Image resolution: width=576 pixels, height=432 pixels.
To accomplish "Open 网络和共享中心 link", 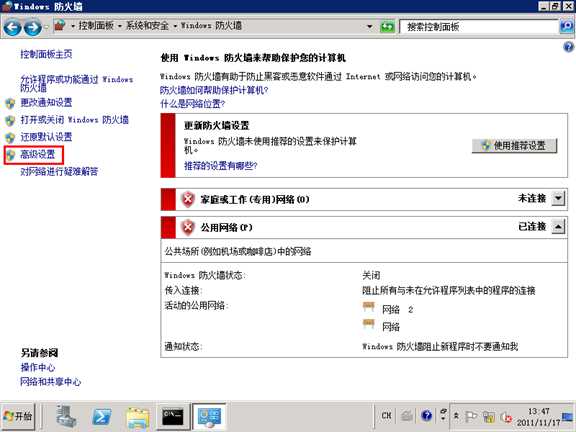I will tap(51, 382).
